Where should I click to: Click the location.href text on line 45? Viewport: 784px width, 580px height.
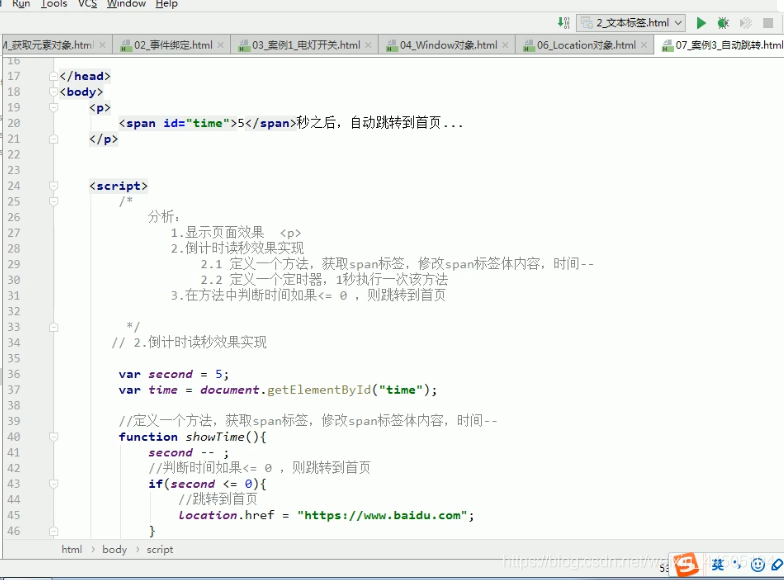226,516
